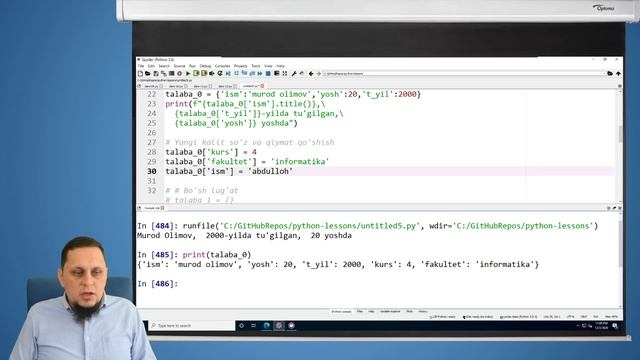Screen dimensions: 640x360
Task: Open the Projects menu
Action: (x=240, y=66)
